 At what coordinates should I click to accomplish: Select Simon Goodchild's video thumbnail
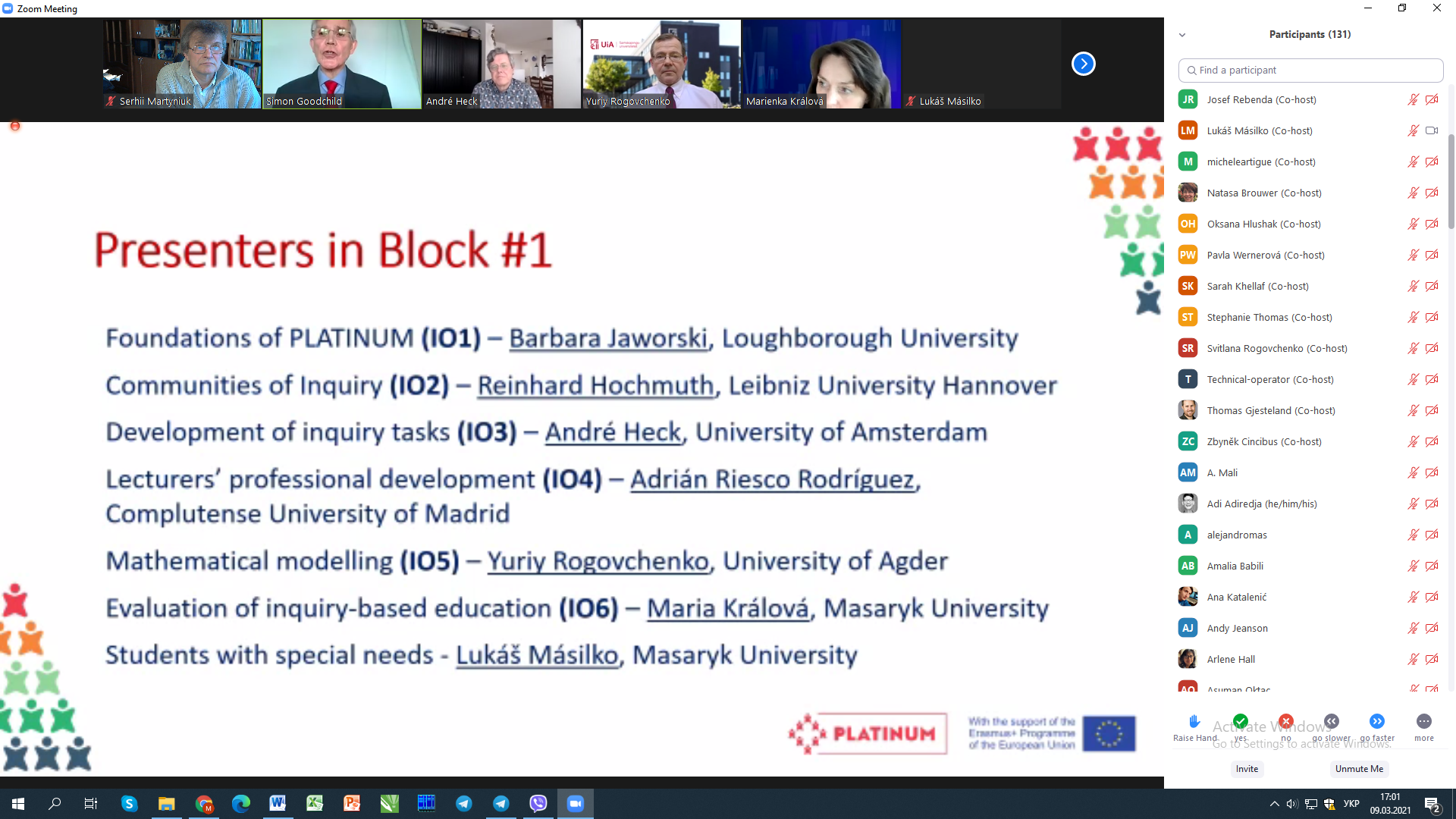[x=341, y=64]
